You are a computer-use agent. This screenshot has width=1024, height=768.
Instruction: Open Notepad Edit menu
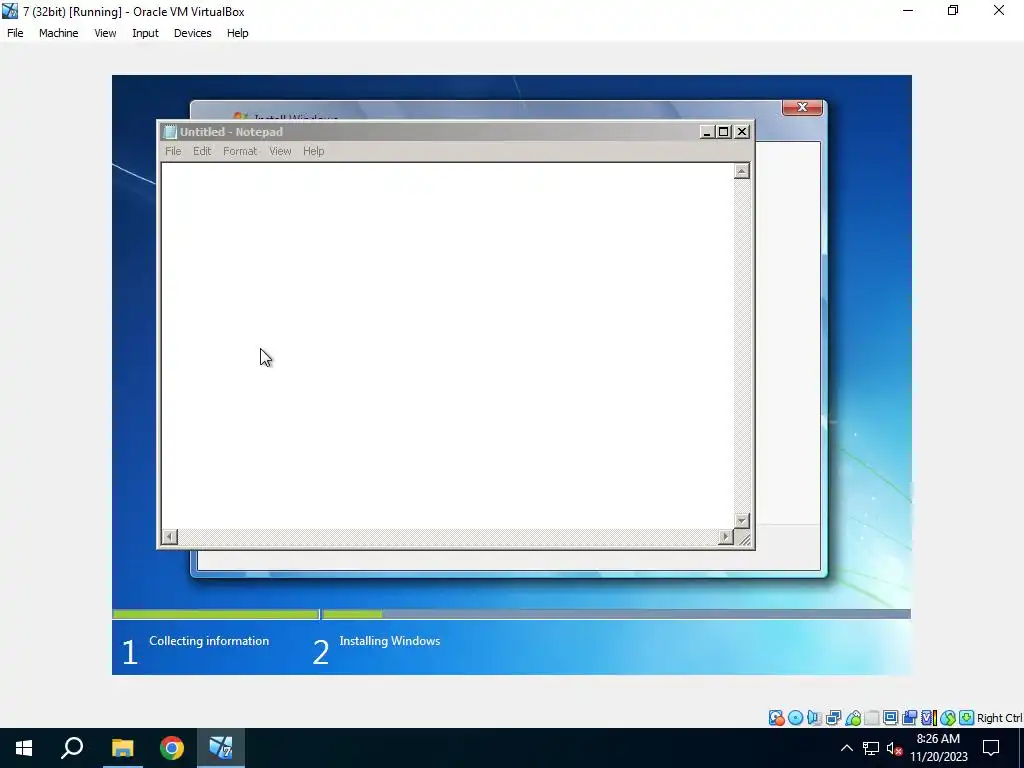point(202,151)
